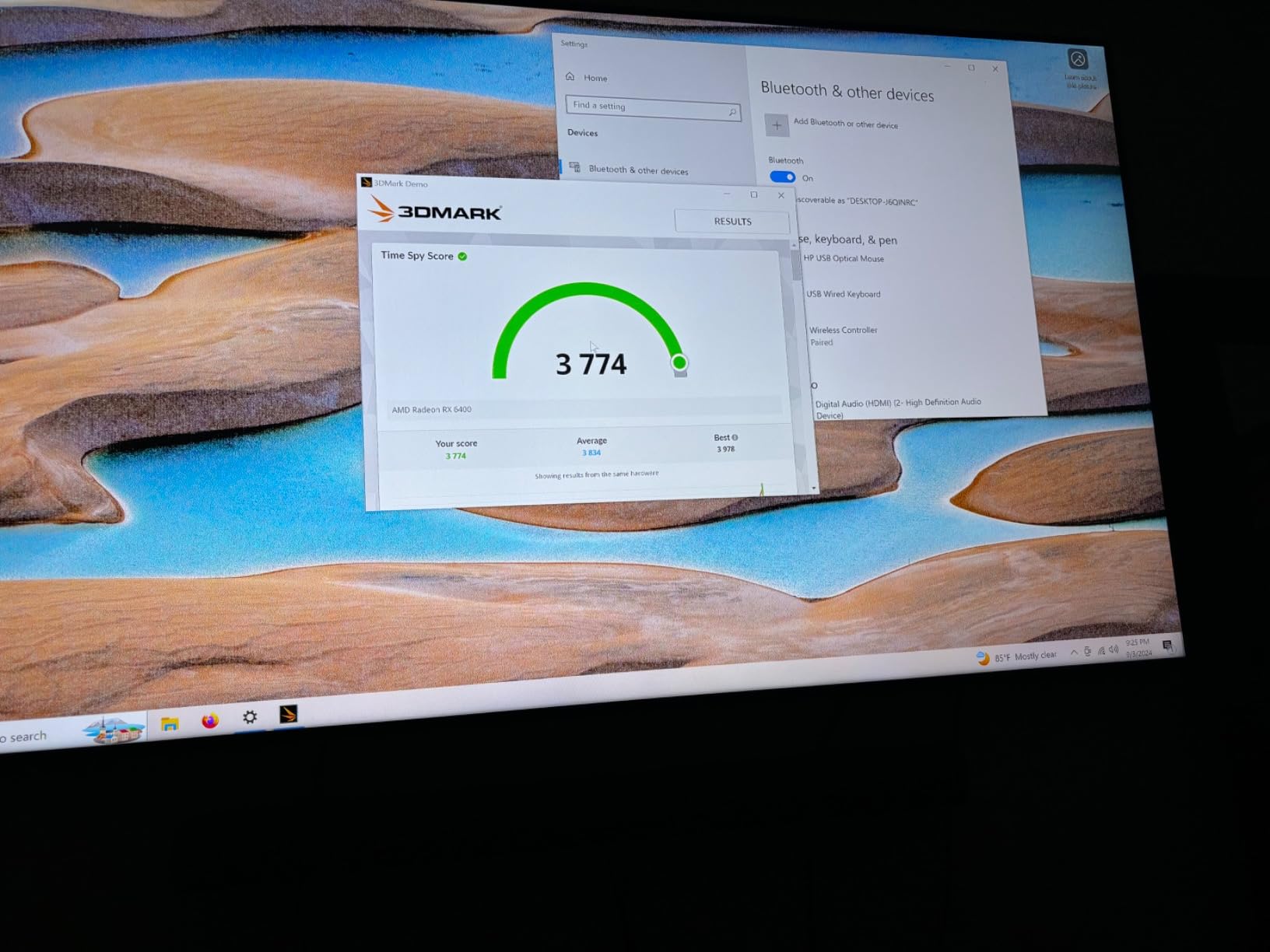Select the AMD Radeon RX 6400 label
The width and height of the screenshot is (1270, 952).
click(x=431, y=410)
